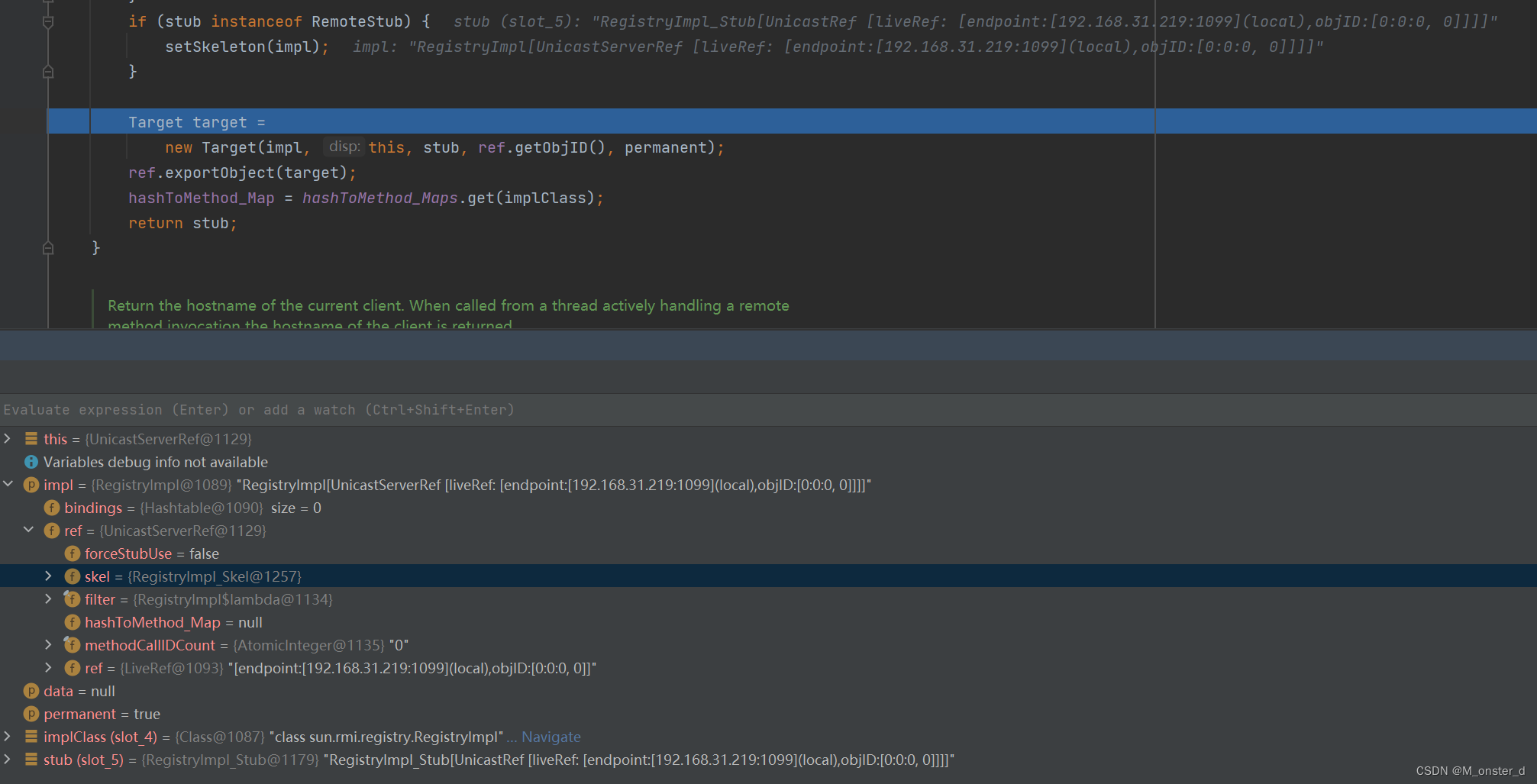Click the parameter icon beside 'permanent = true'
The width and height of the screenshot is (1537, 784).
31,714
